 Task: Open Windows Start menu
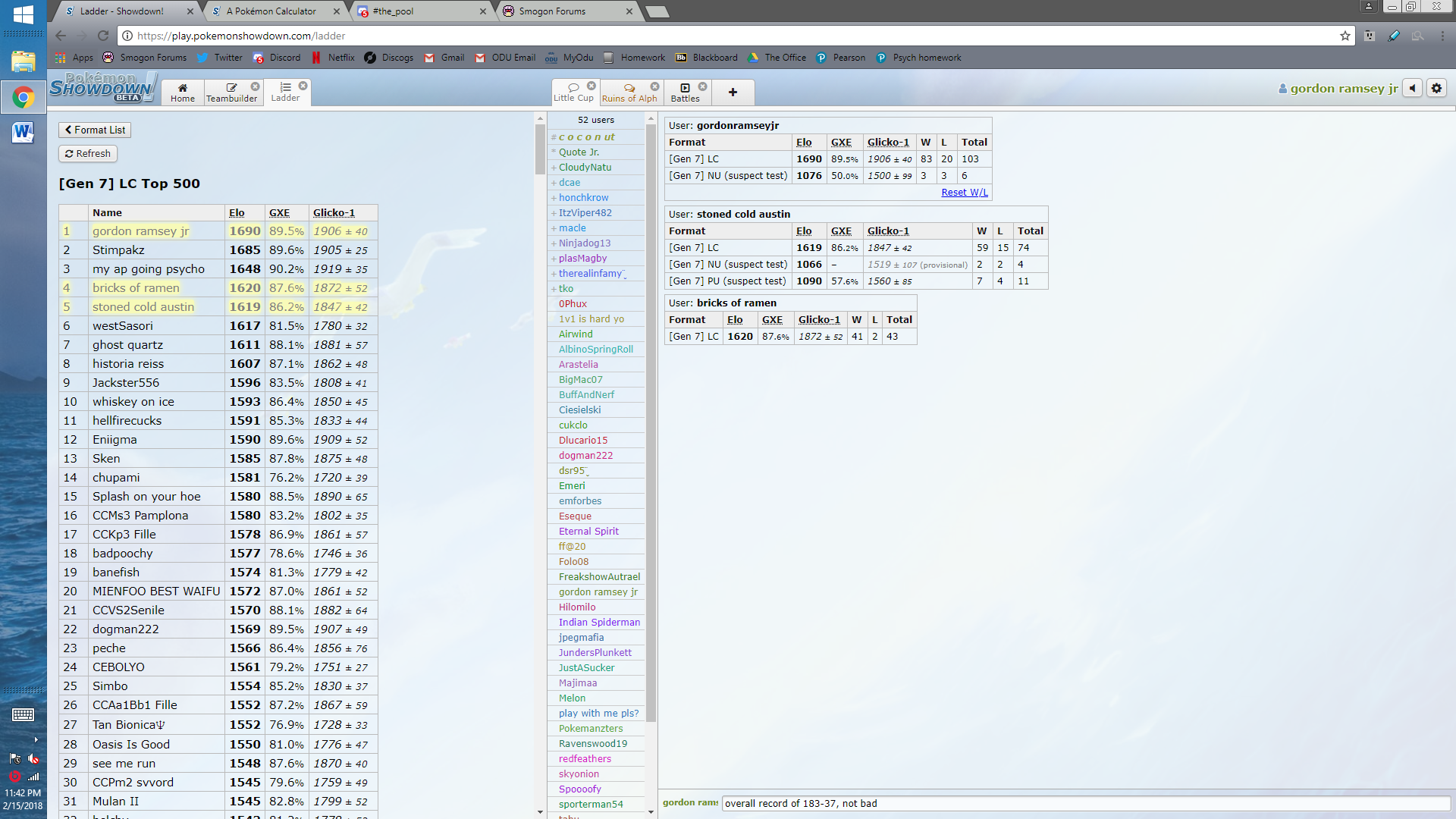pos(23,14)
